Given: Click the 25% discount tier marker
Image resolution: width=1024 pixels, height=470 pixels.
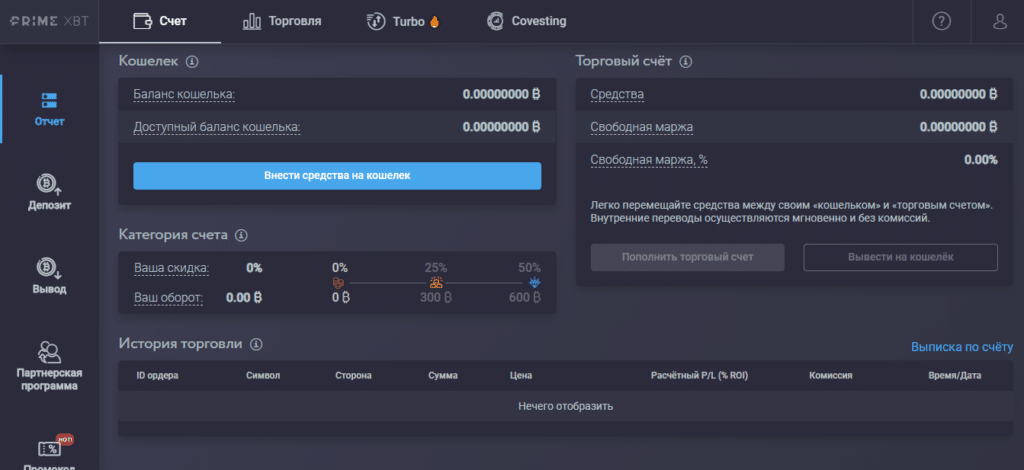Looking at the screenshot, I should pos(436,283).
